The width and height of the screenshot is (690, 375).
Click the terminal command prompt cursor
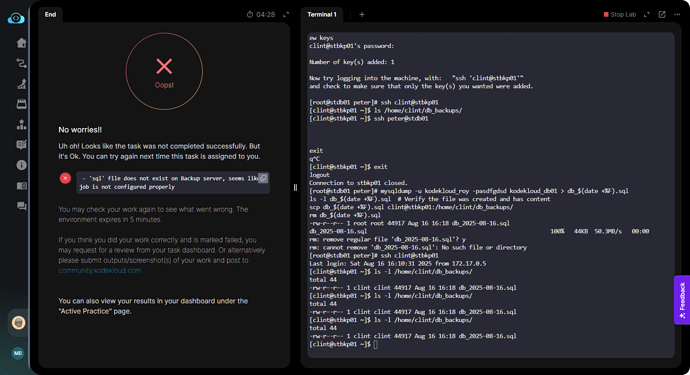click(x=375, y=344)
